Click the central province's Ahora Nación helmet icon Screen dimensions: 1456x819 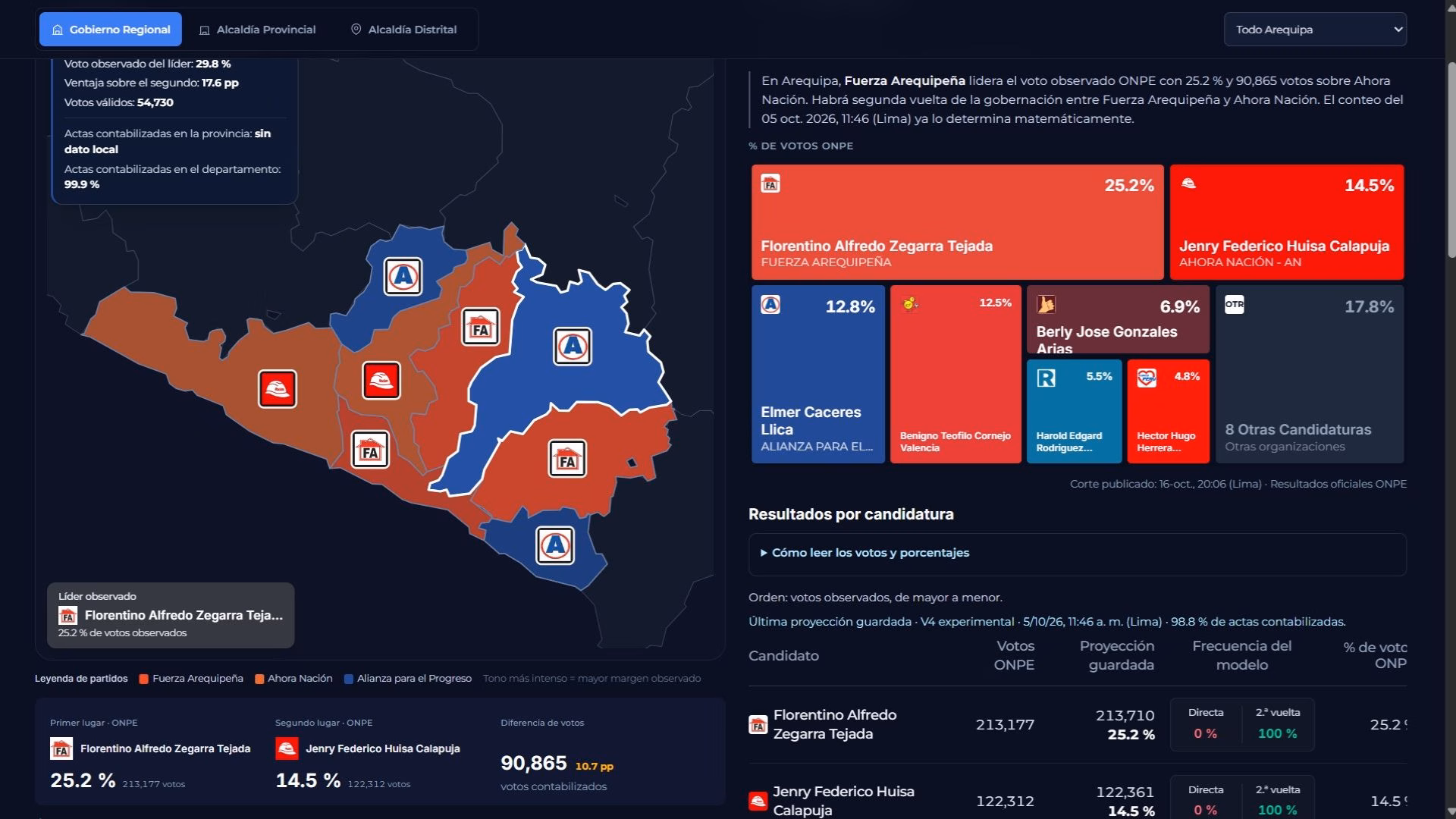[381, 381]
